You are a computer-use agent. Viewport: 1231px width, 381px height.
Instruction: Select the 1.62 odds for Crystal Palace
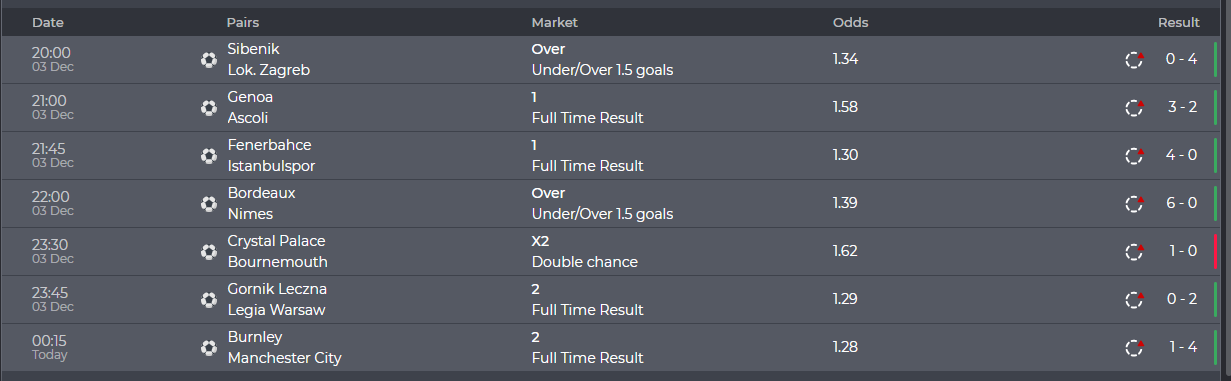845,251
